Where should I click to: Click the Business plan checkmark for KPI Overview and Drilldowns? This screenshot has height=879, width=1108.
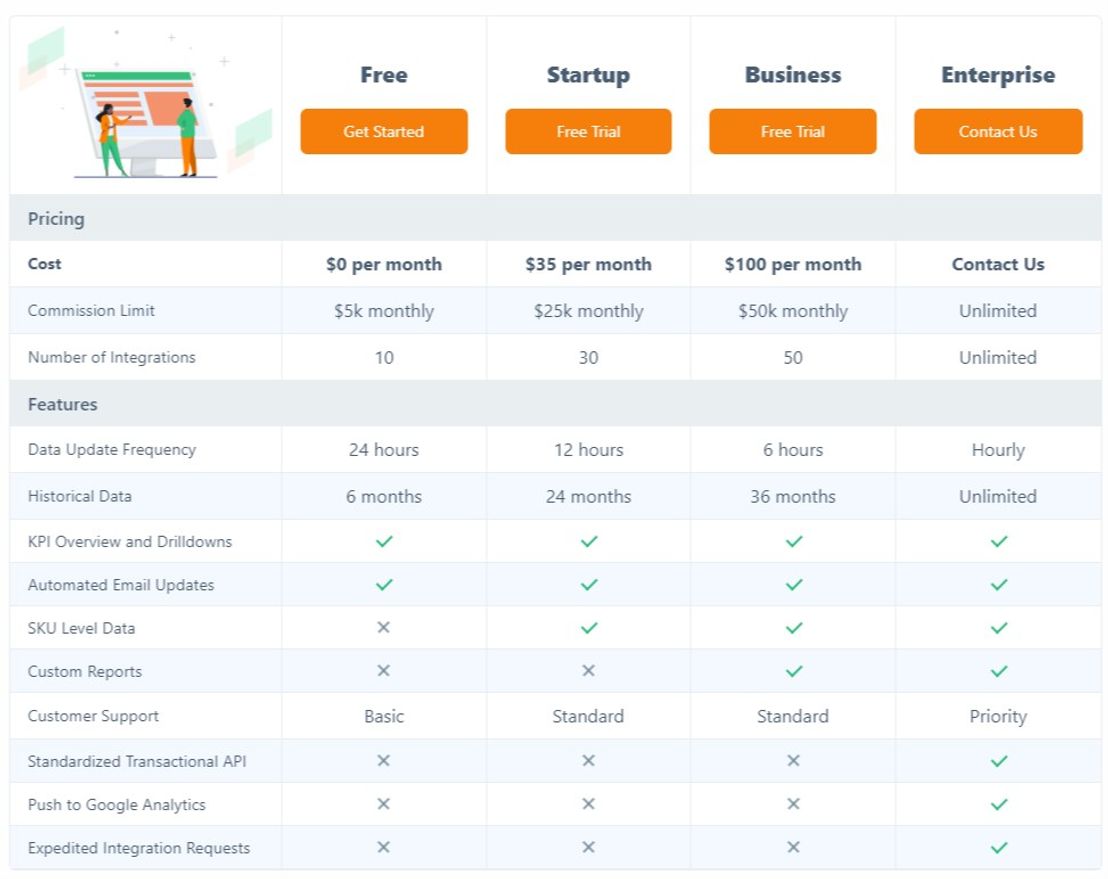794,541
